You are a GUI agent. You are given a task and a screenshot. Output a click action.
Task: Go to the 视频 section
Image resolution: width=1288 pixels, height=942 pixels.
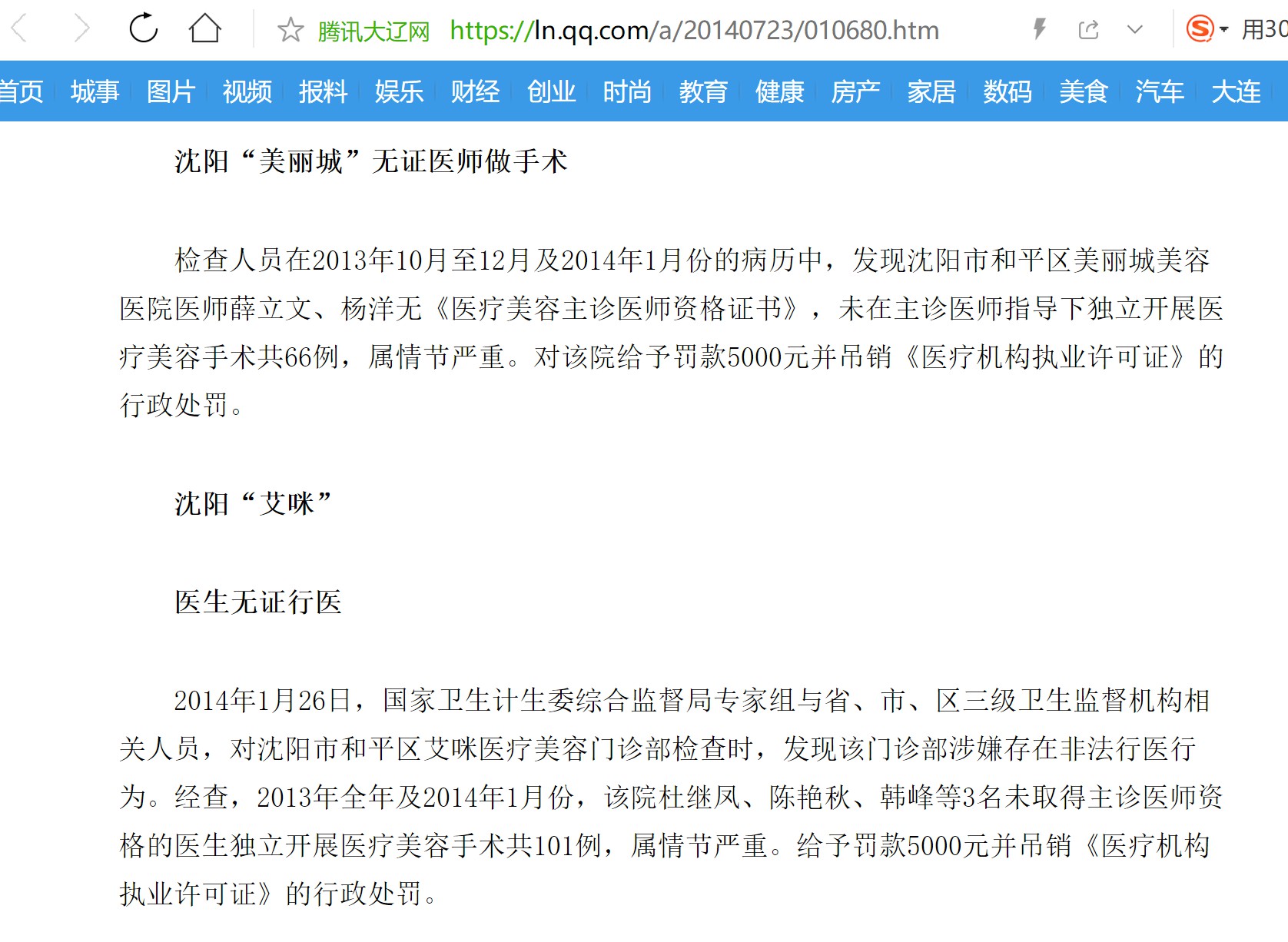(x=247, y=91)
